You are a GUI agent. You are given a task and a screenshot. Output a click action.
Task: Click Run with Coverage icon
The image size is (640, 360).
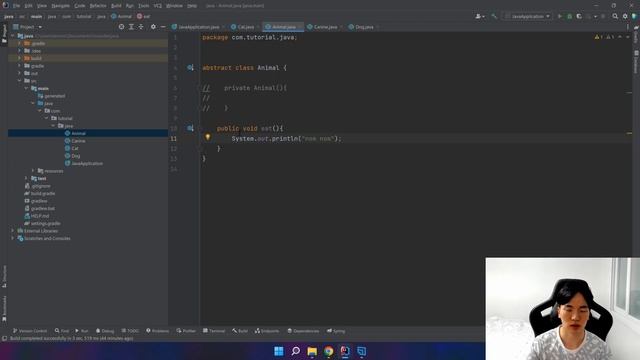[x=579, y=16]
